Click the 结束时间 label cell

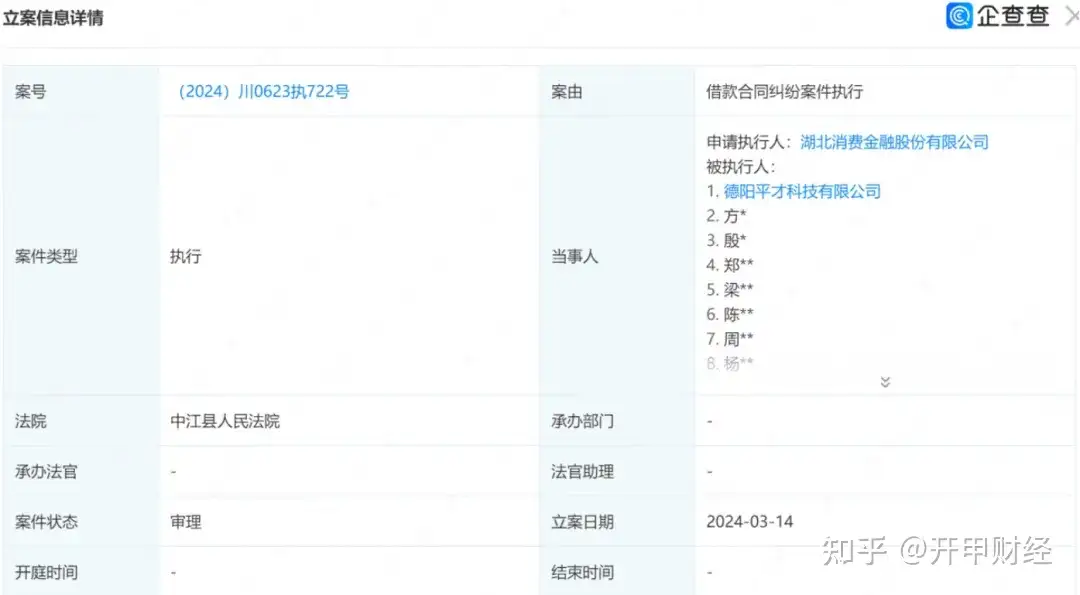pos(616,572)
